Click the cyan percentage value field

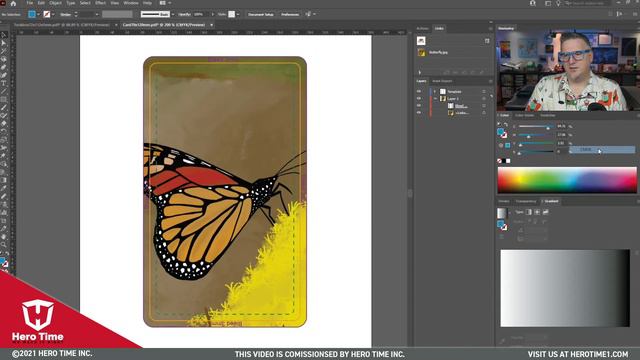pyautogui.click(x=562, y=126)
